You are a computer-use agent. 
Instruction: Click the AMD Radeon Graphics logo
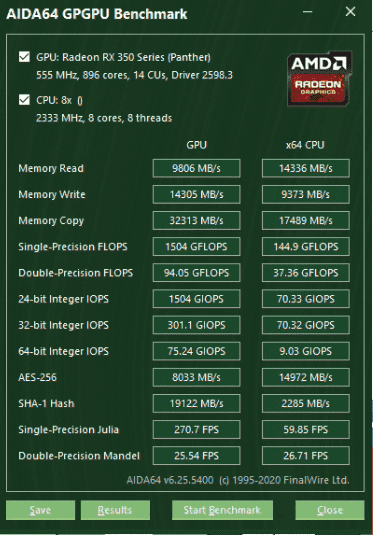click(x=320, y=79)
